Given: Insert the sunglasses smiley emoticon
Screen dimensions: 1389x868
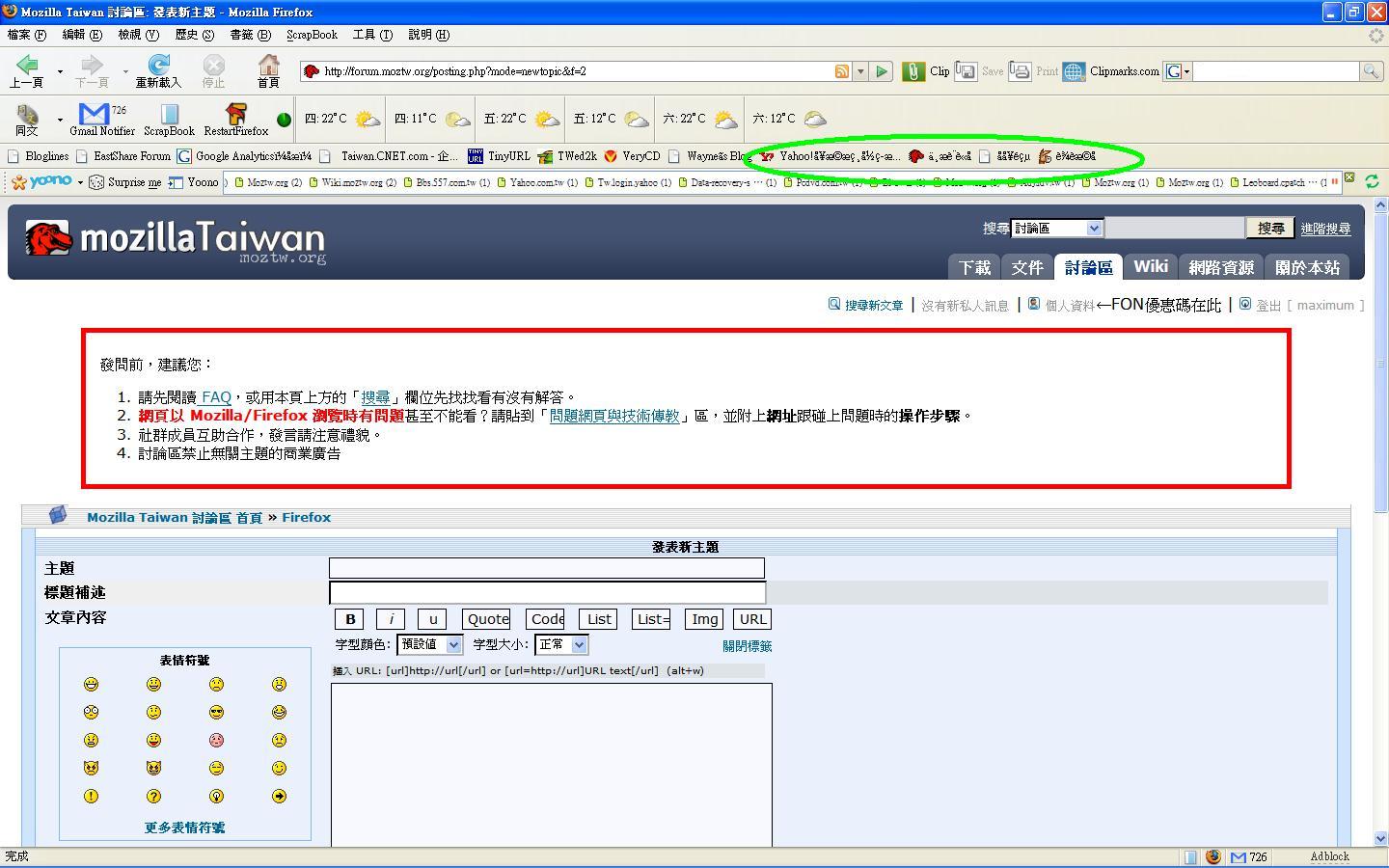Looking at the screenshot, I should [x=216, y=712].
